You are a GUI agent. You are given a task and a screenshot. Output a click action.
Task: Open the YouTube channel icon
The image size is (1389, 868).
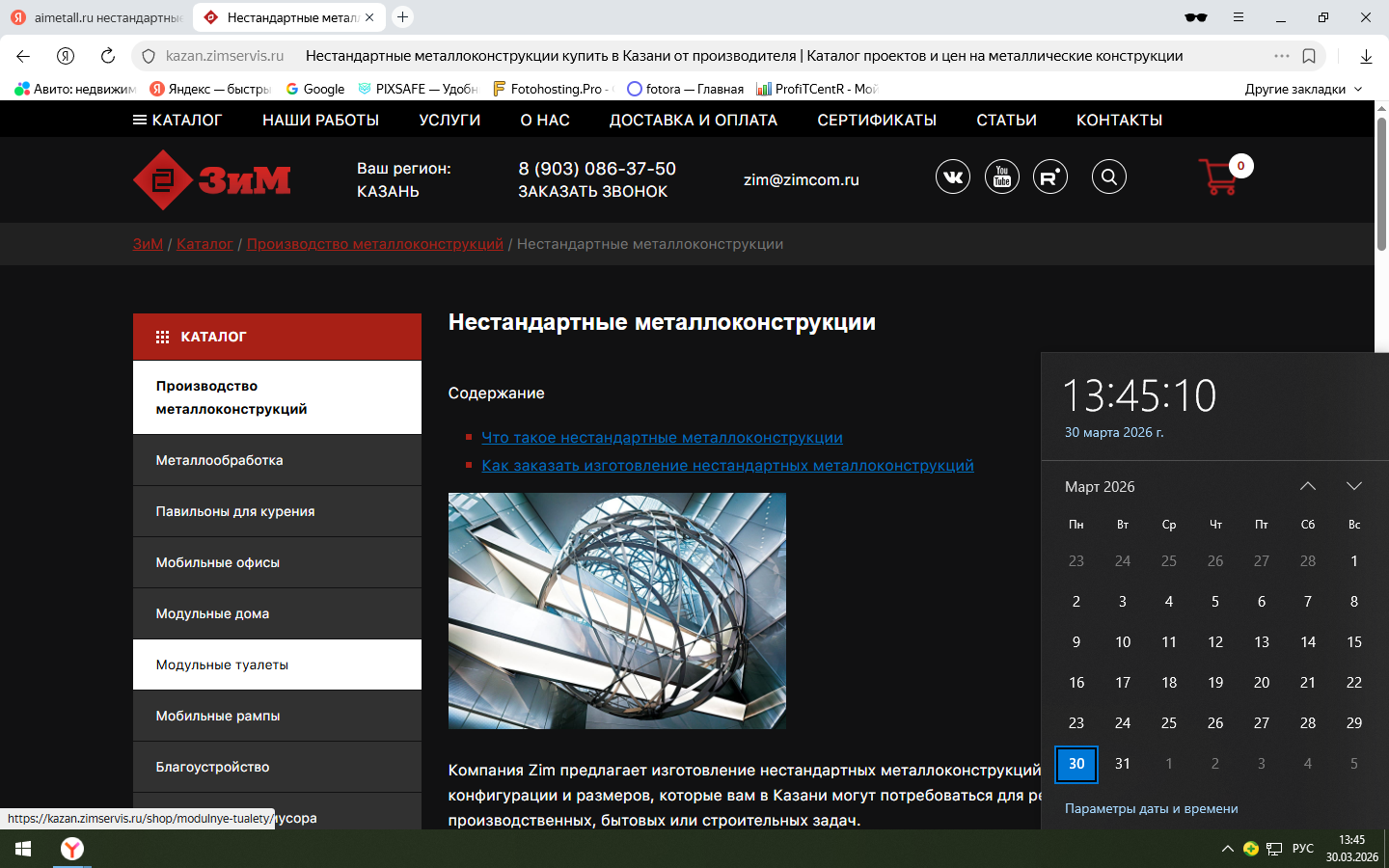(1001, 176)
